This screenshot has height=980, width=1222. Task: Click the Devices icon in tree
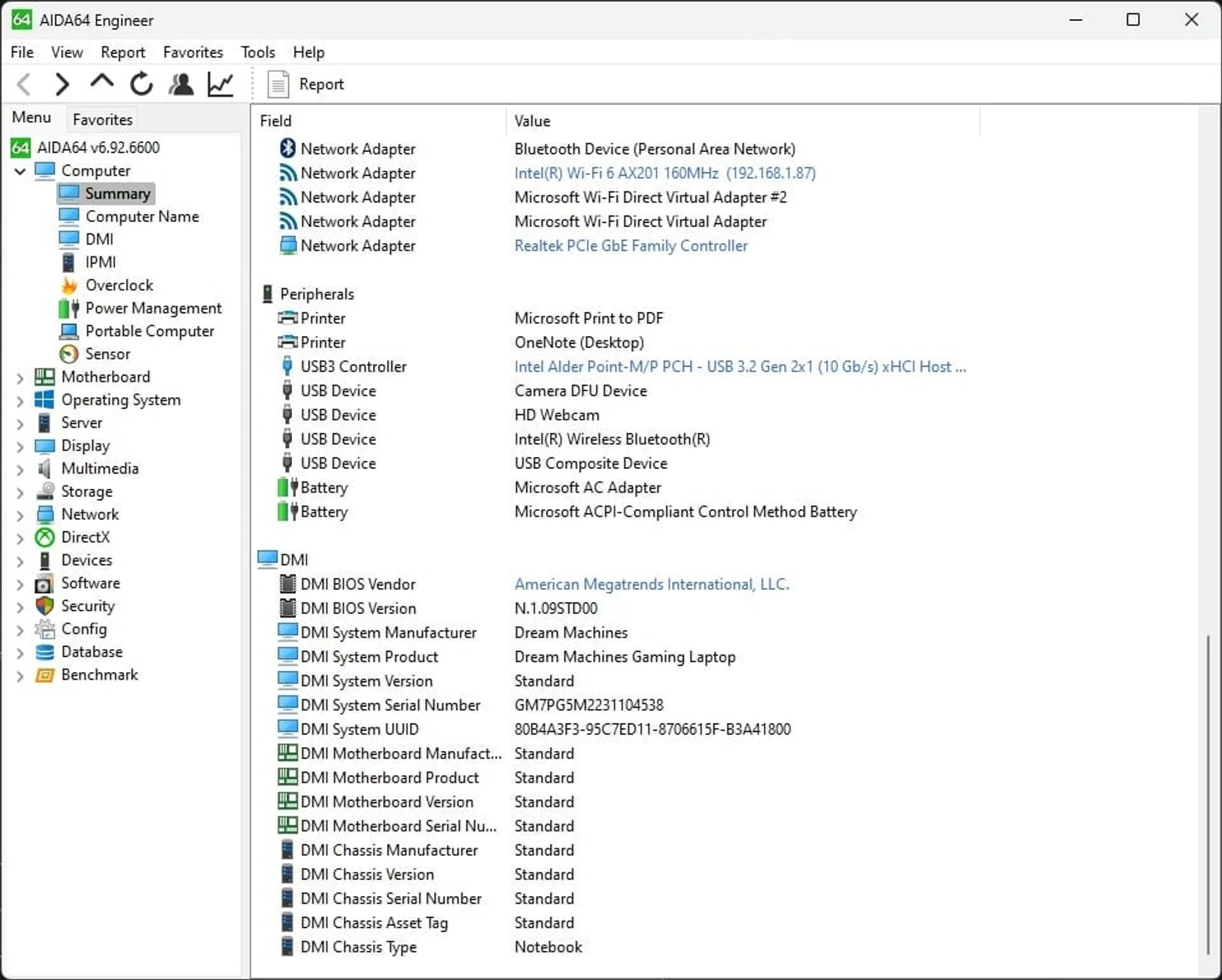[45, 560]
